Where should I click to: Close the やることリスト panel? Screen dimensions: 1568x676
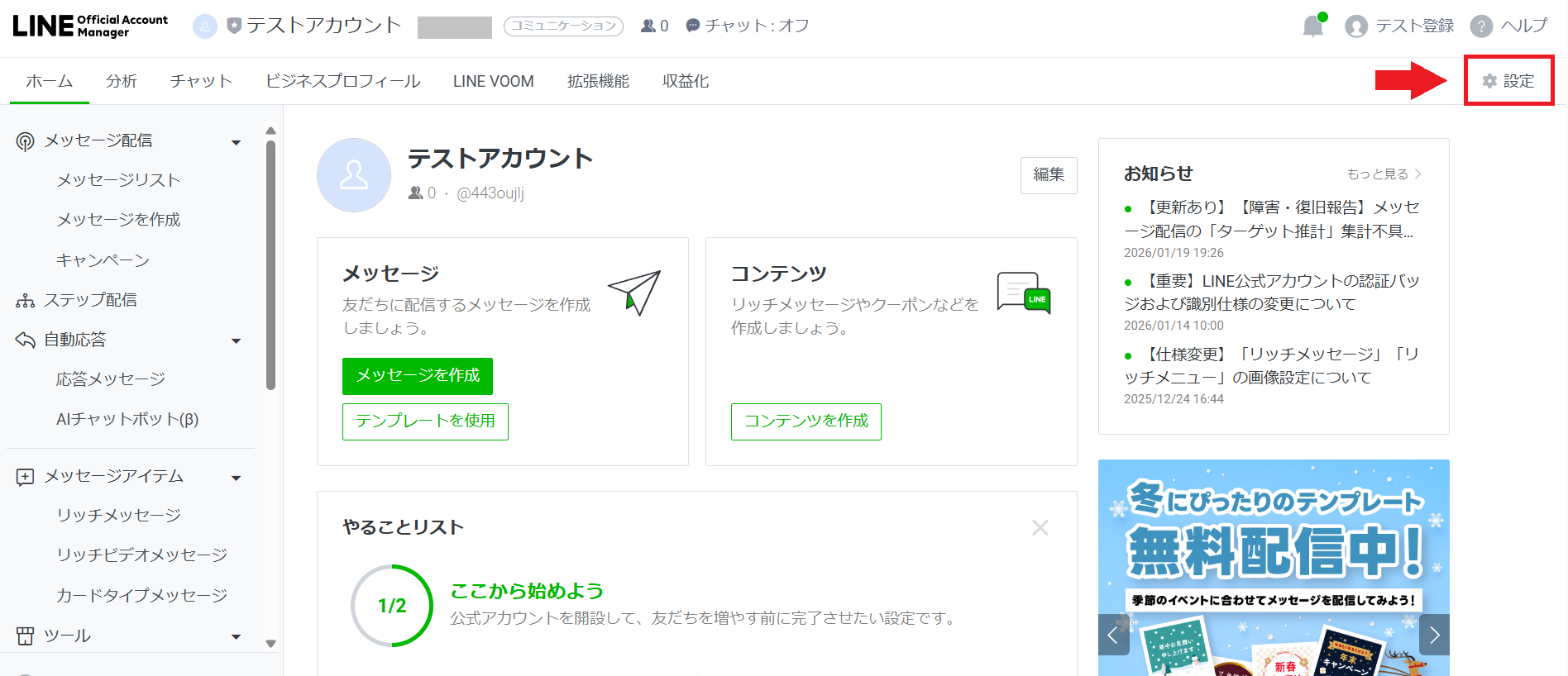pos(1040,527)
